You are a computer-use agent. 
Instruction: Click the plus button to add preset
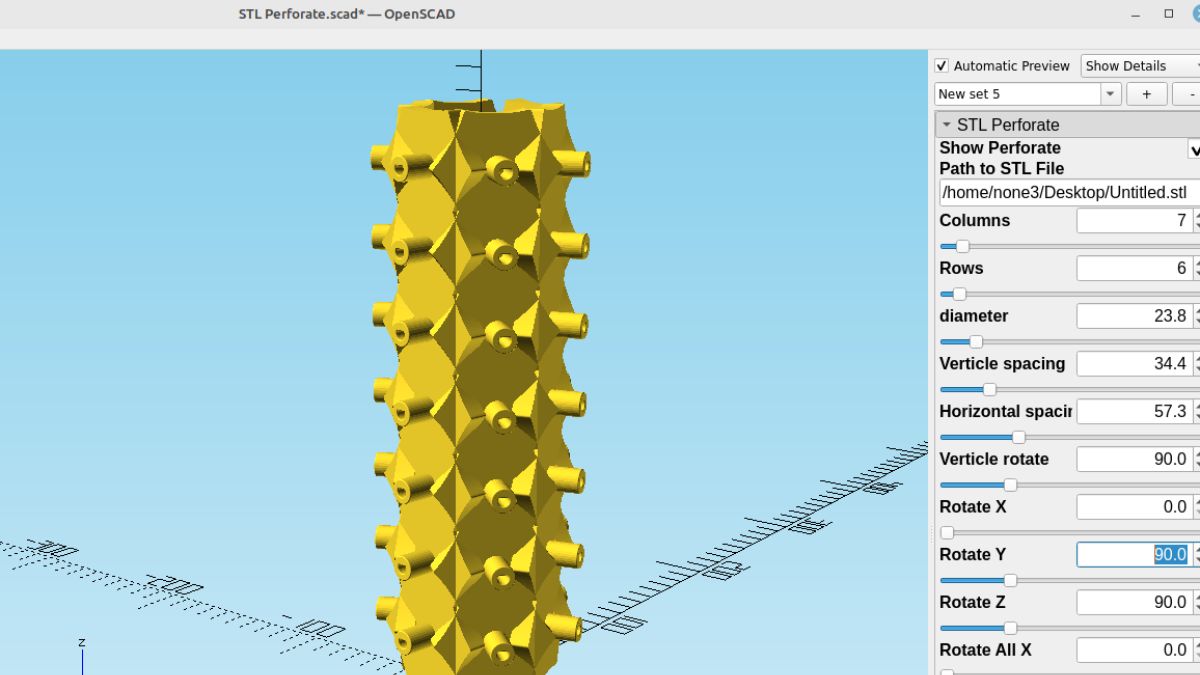click(1146, 94)
